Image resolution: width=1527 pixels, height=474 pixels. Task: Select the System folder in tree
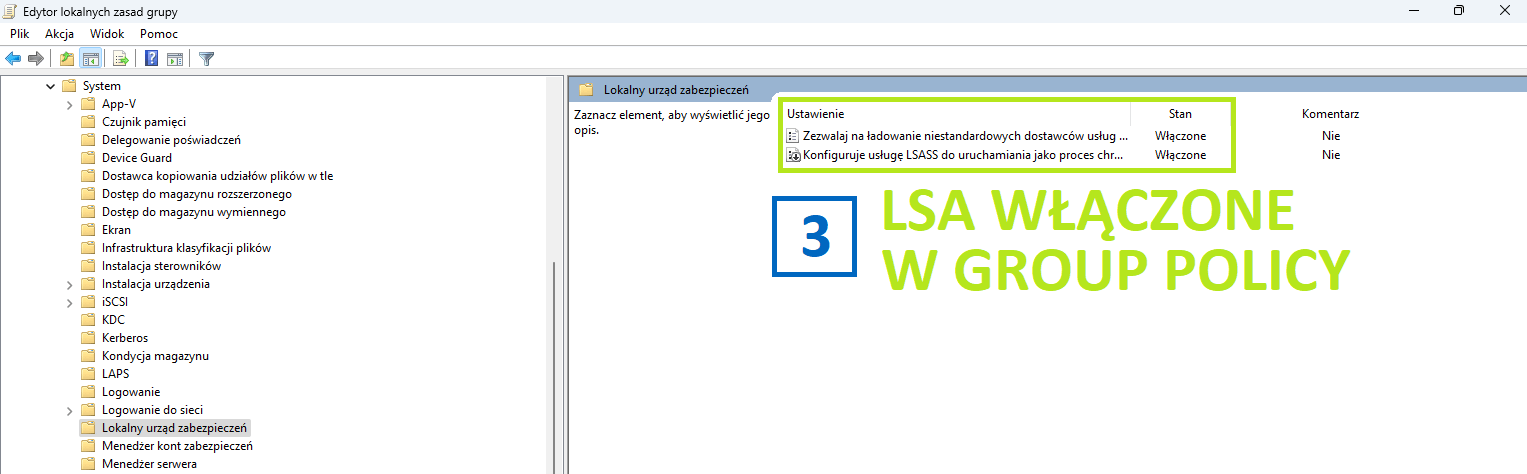point(102,86)
